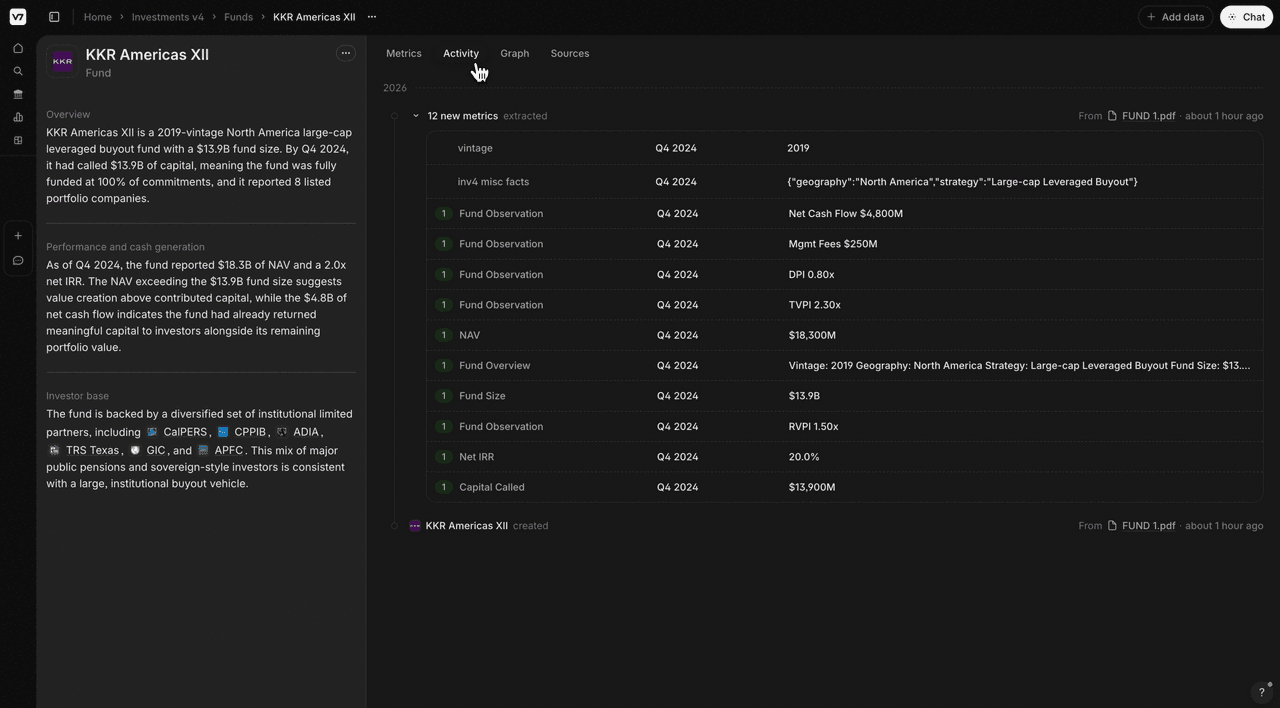The width and height of the screenshot is (1280, 708).
Task: Open the bank building sidebar icon
Action: [x=18, y=94]
